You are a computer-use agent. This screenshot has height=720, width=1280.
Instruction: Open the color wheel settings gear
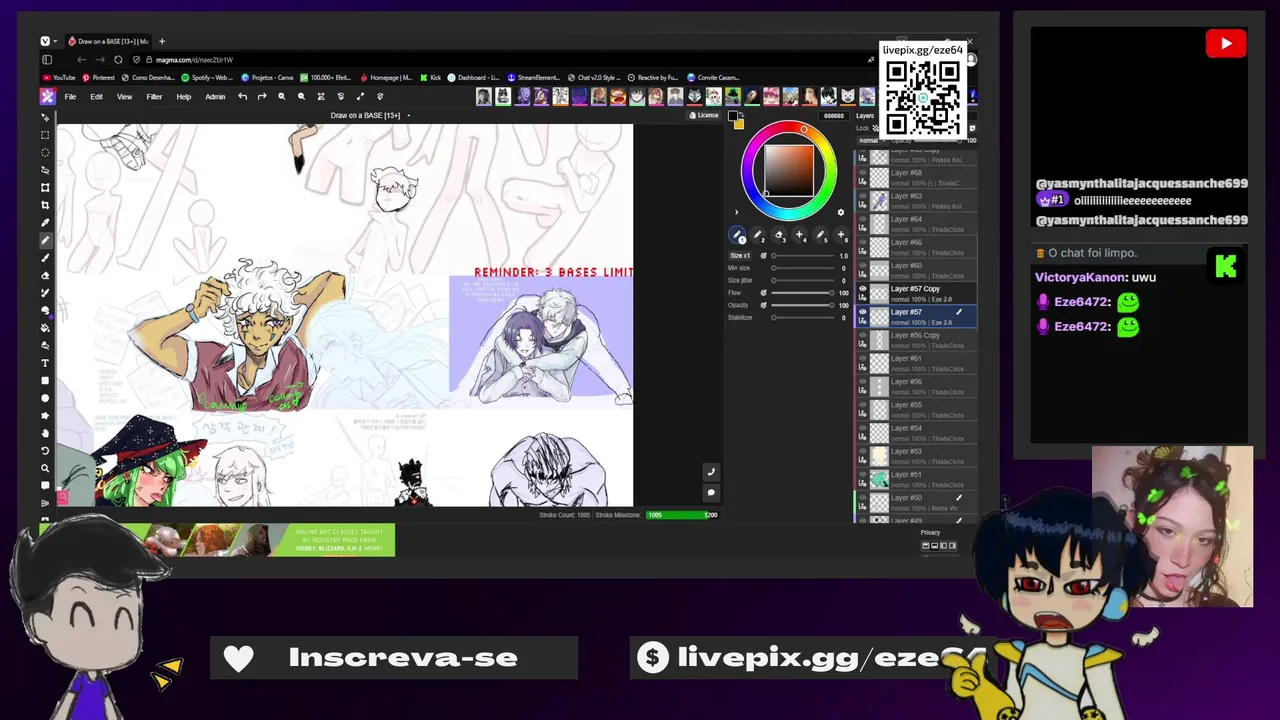point(841,212)
